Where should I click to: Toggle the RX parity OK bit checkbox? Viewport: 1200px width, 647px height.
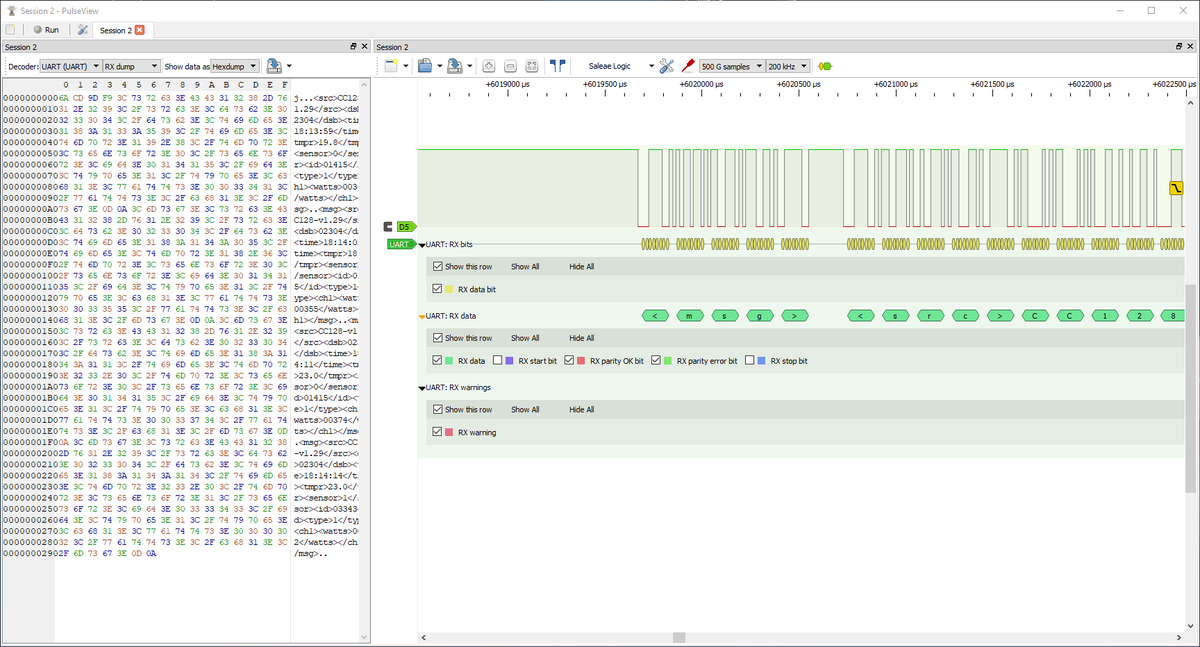[570, 360]
